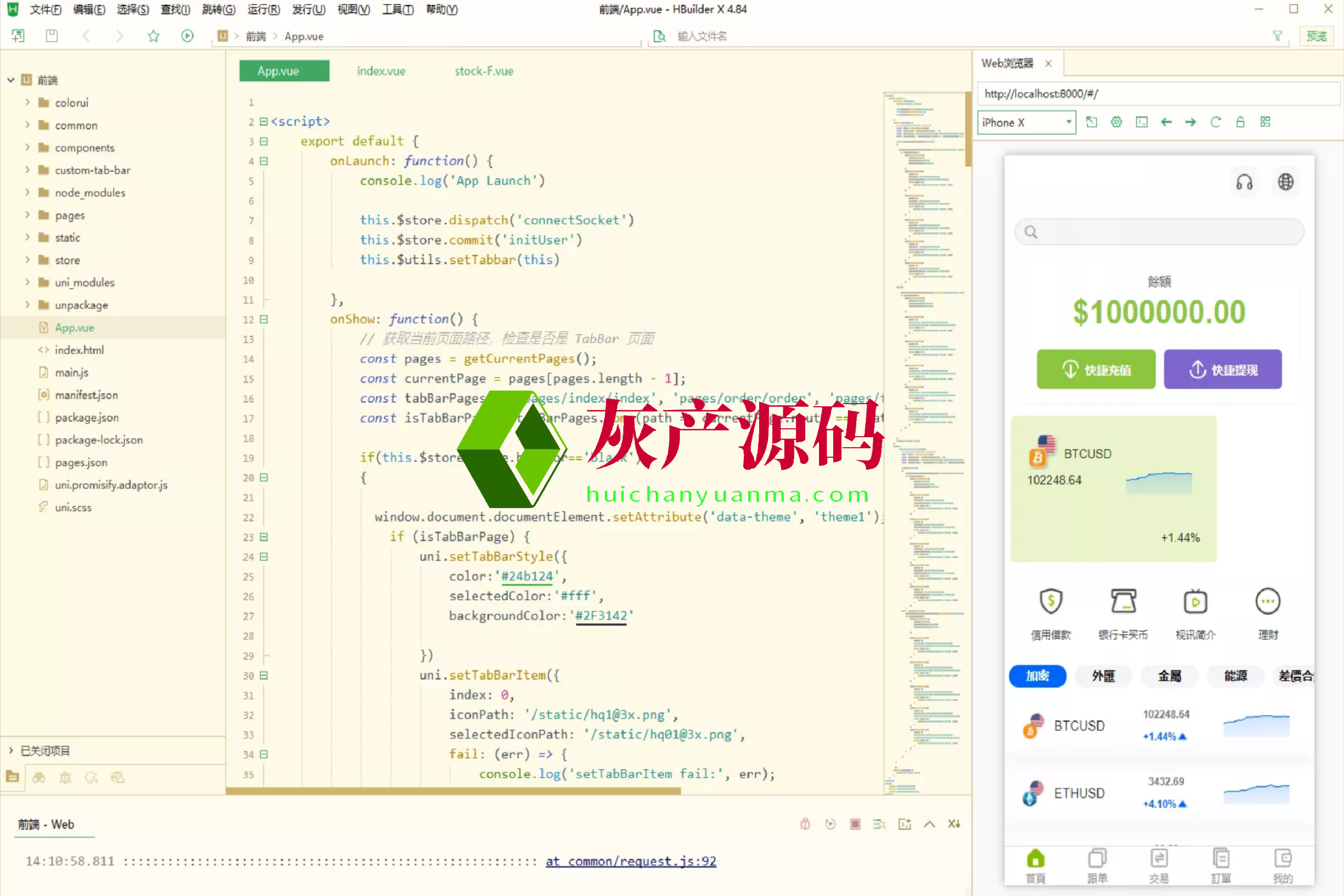Click the debug bug icon in console toolbar
Image resolution: width=1344 pixels, height=896 pixels.
[805, 824]
